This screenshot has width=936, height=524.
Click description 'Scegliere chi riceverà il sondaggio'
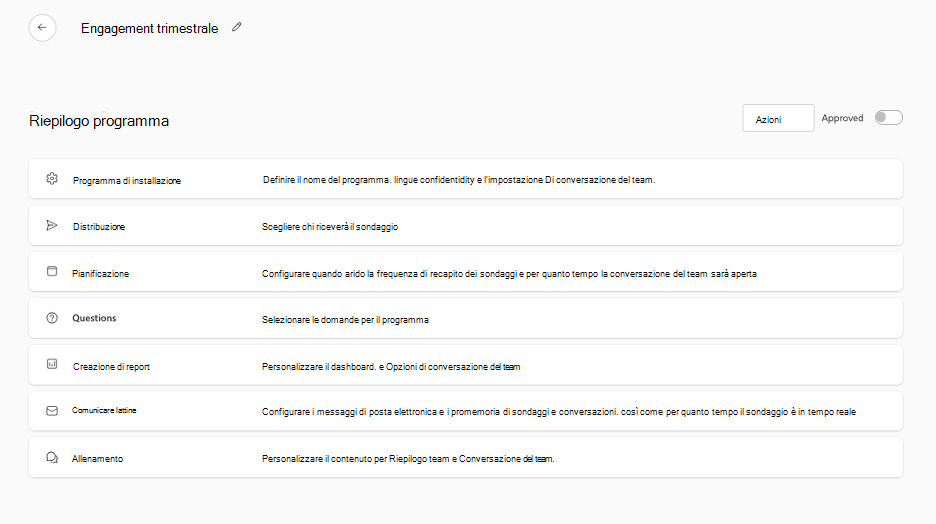[330, 227]
